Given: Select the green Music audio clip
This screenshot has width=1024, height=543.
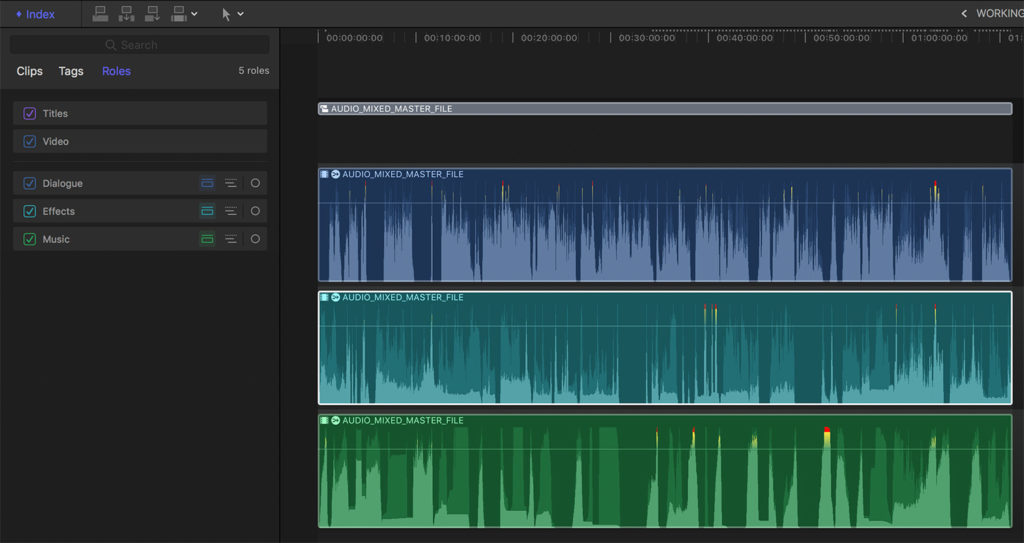Looking at the screenshot, I should (x=665, y=471).
